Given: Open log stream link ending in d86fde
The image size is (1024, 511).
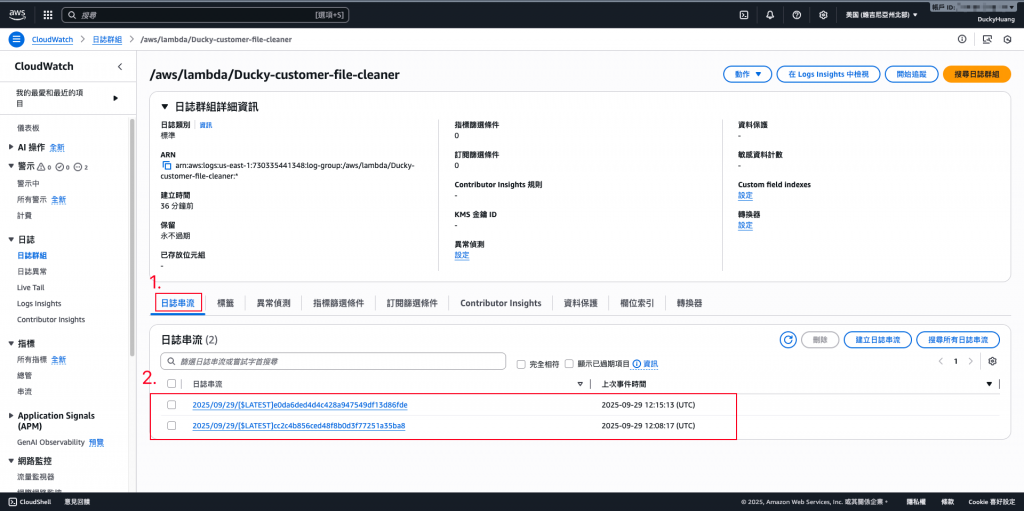Looking at the screenshot, I should tap(300, 405).
